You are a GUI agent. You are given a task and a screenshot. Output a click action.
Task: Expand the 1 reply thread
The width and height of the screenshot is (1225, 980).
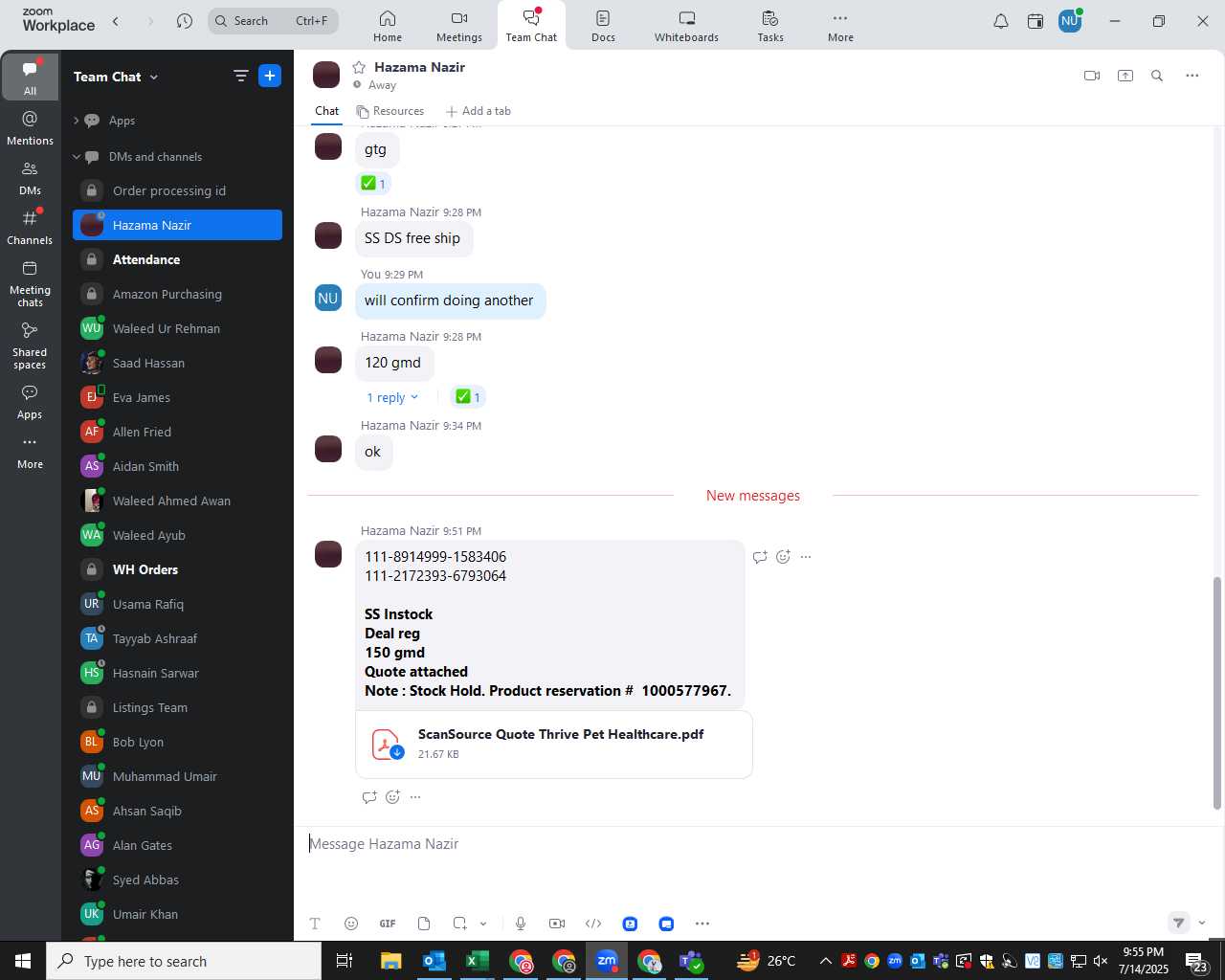pyautogui.click(x=392, y=397)
